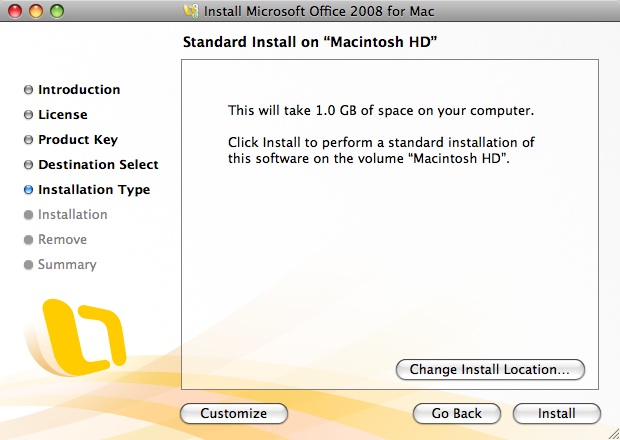This screenshot has height=440, width=620.
Task: Click the bullet beside License
Action: [28, 115]
